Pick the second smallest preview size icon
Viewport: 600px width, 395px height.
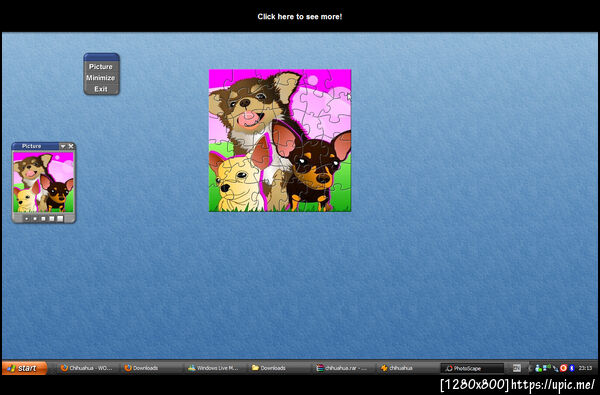tap(35, 219)
